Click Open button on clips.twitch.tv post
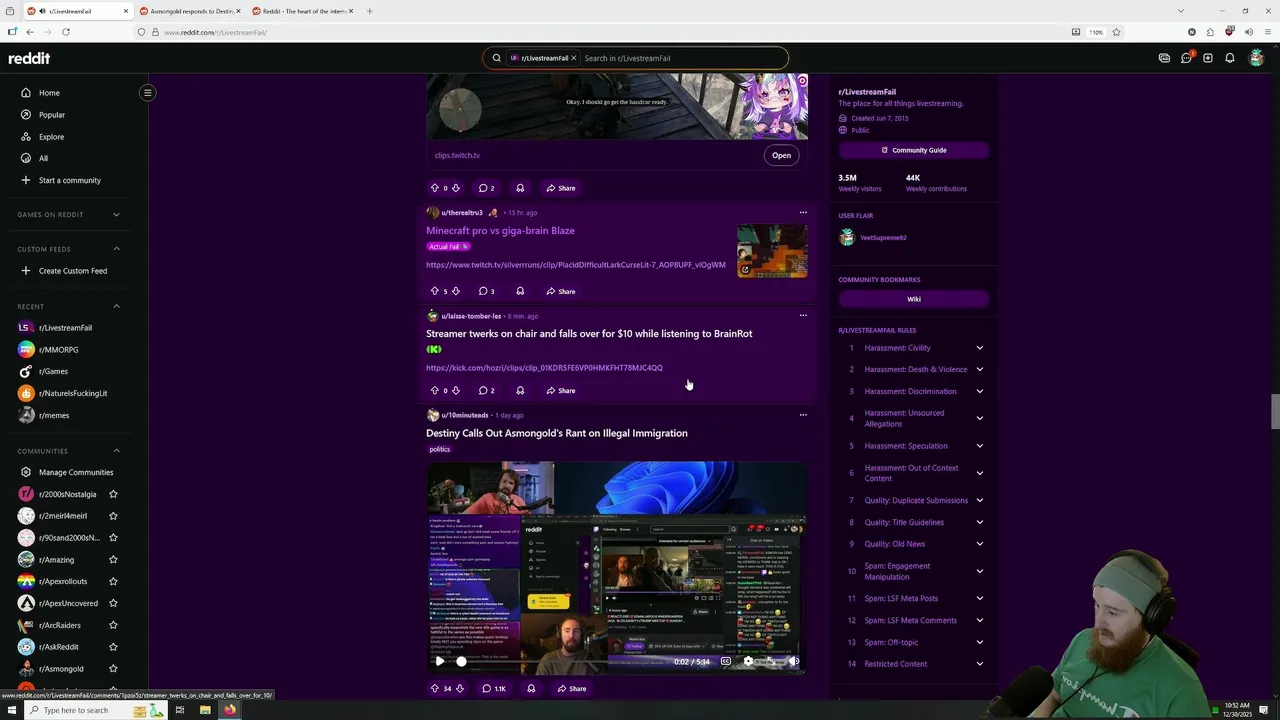Screen dimensions: 1280x720 [x=781, y=155]
